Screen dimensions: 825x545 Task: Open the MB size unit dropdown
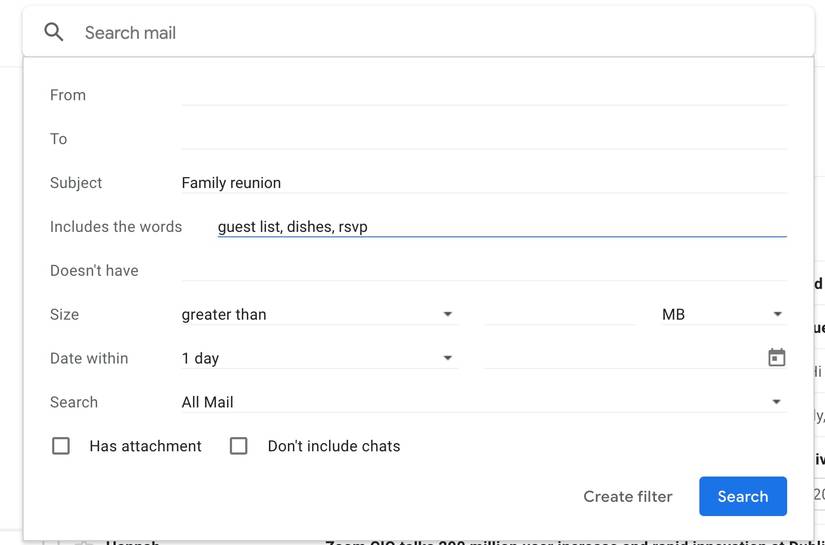722,314
